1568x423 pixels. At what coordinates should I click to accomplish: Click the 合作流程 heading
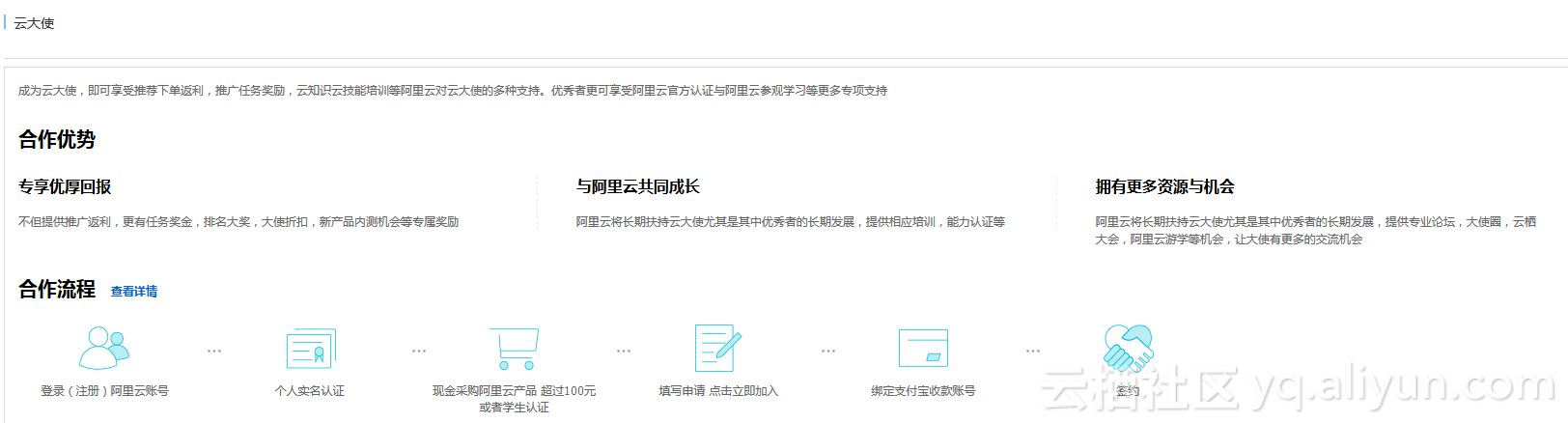click(57, 289)
